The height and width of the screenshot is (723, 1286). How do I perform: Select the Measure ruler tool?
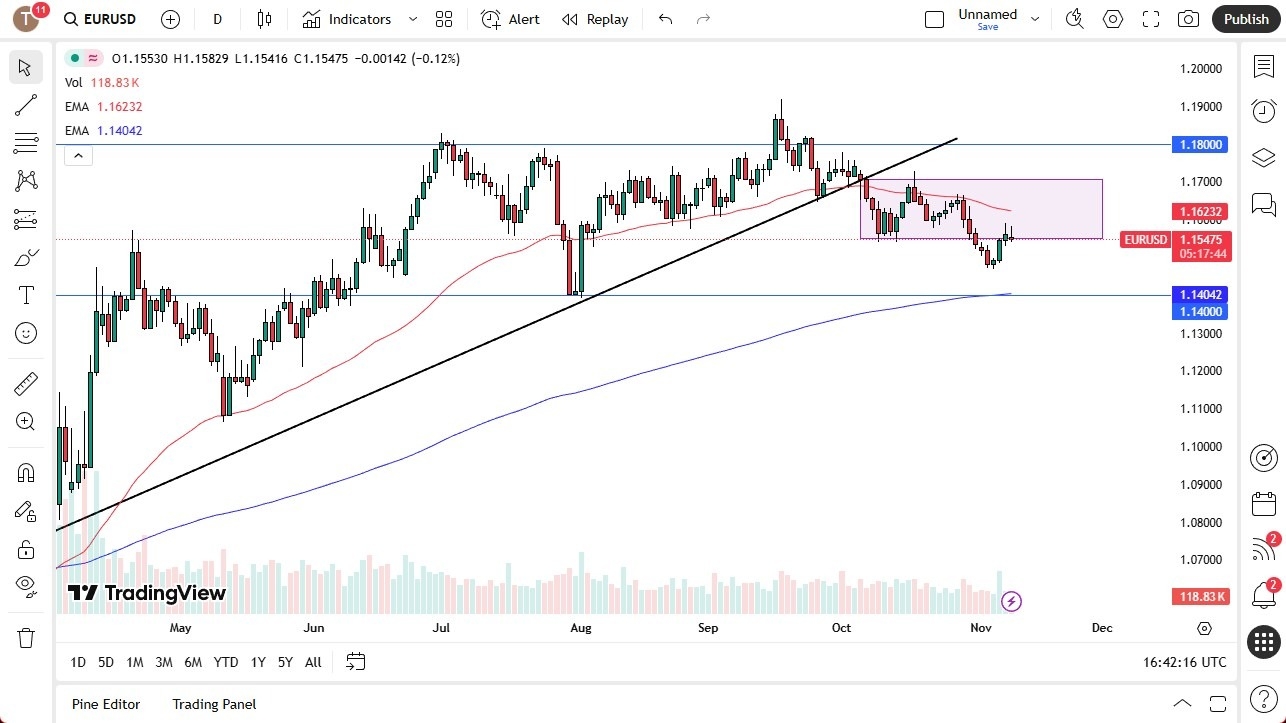click(26, 383)
